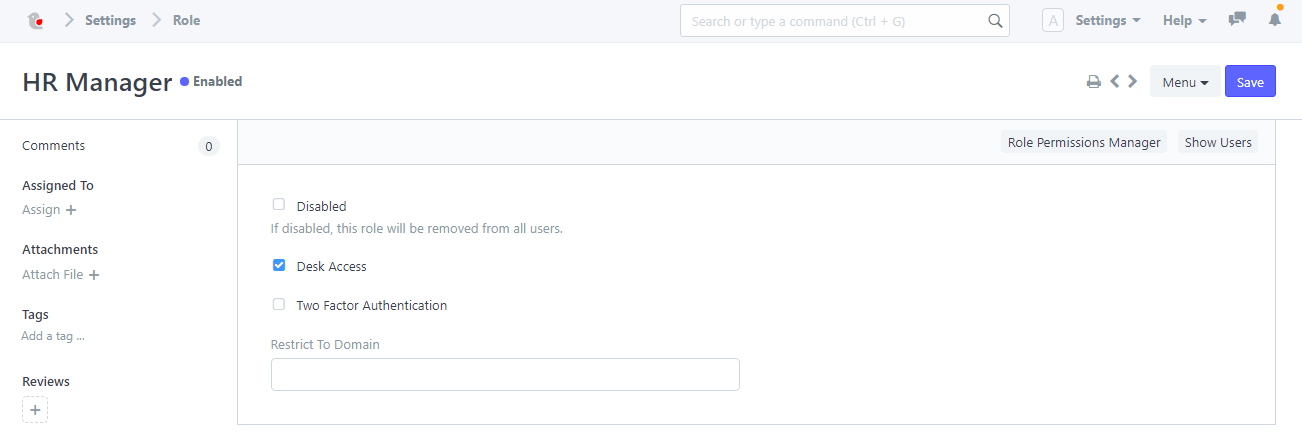Click the search magnifier icon
Image resolution: width=1302 pixels, height=439 pixels.
tap(995, 21)
